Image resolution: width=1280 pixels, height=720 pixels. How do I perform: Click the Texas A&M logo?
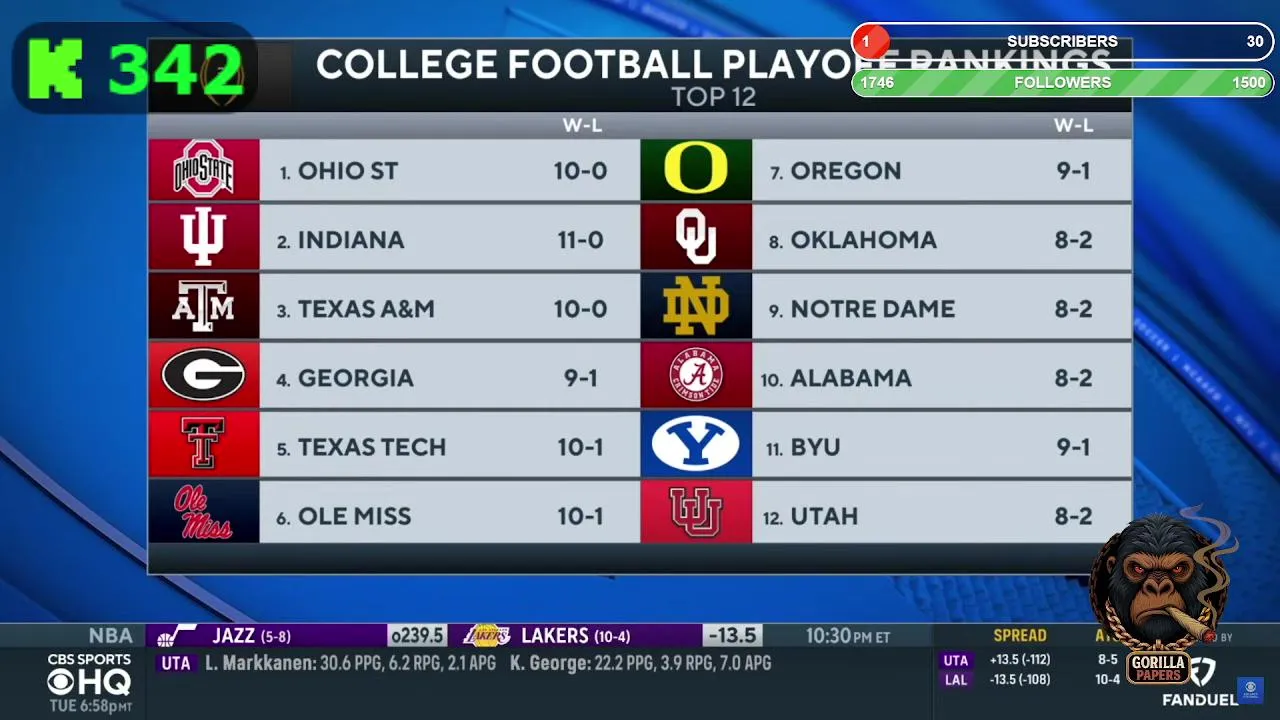click(203, 308)
